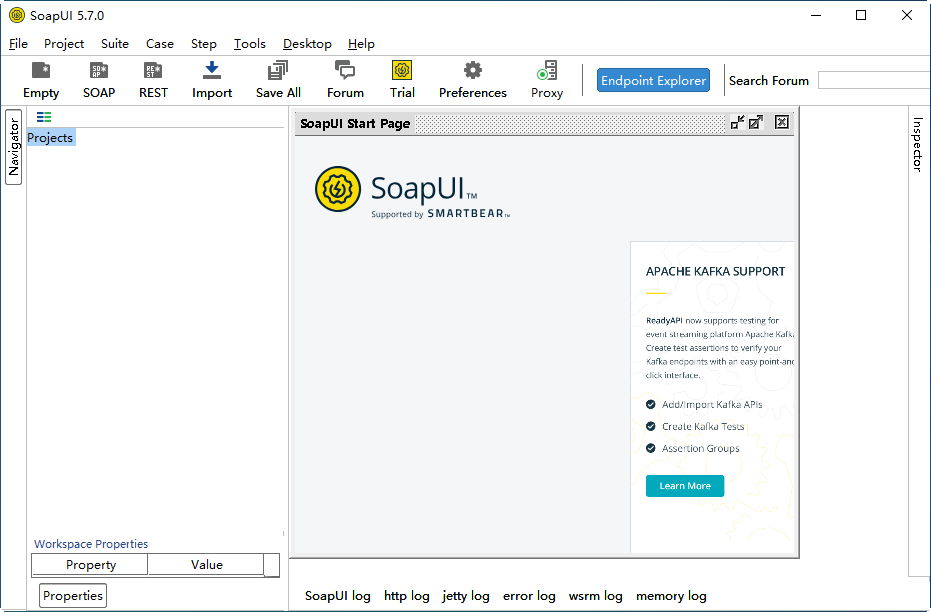Import a project using the Import icon
This screenshot has height=612, width=931.
coord(212,80)
